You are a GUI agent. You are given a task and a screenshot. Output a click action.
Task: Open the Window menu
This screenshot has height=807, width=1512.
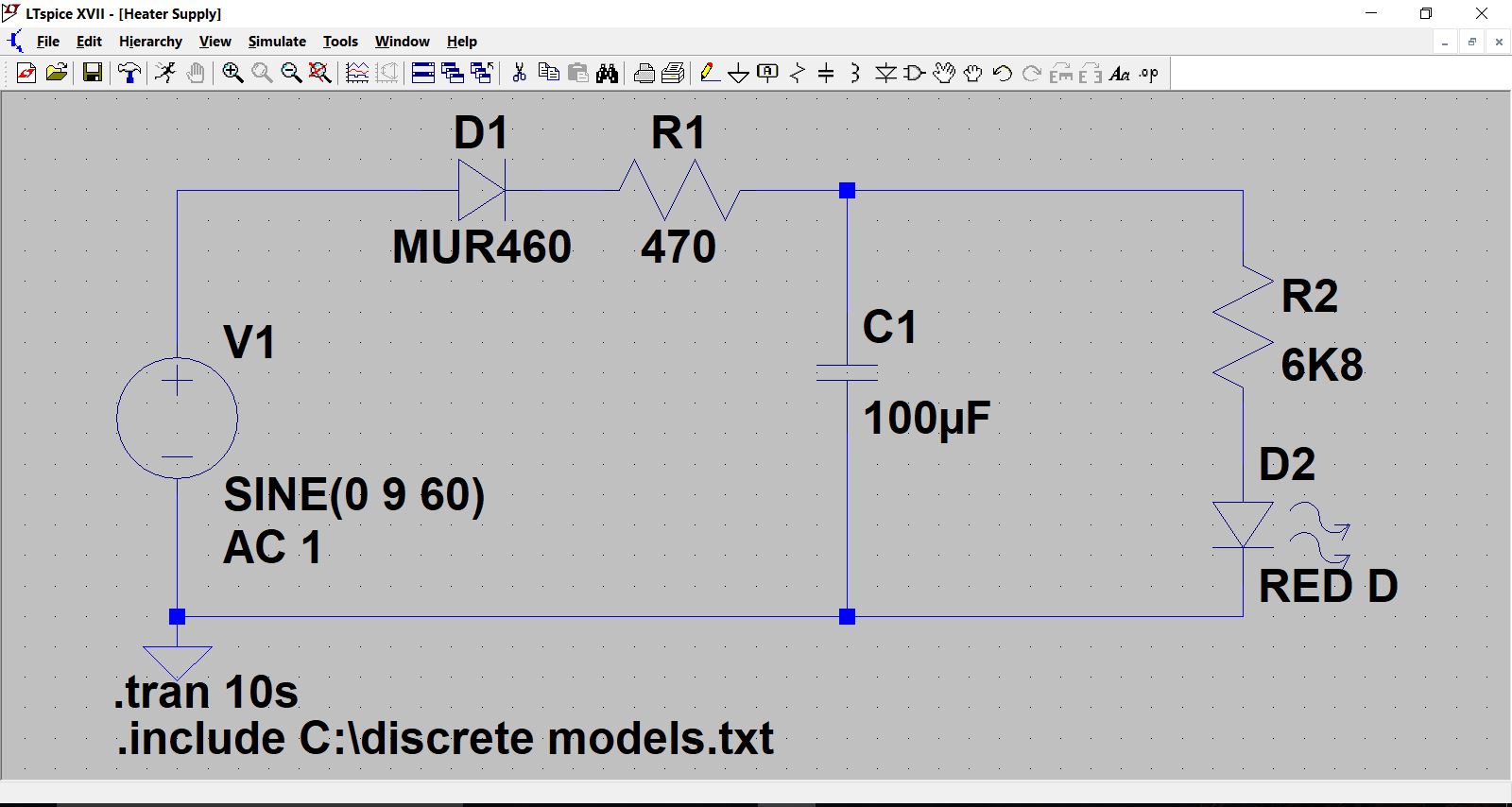[403, 42]
